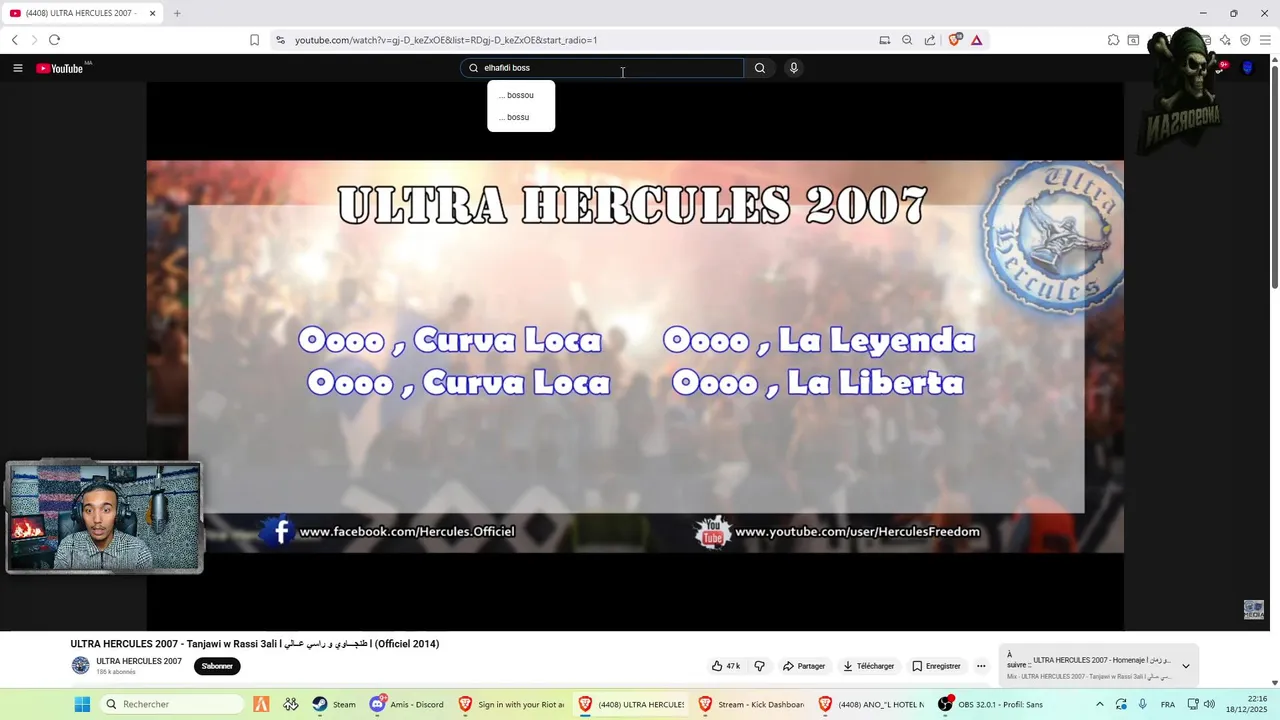Subscribe with the S'abonner button

point(217,666)
